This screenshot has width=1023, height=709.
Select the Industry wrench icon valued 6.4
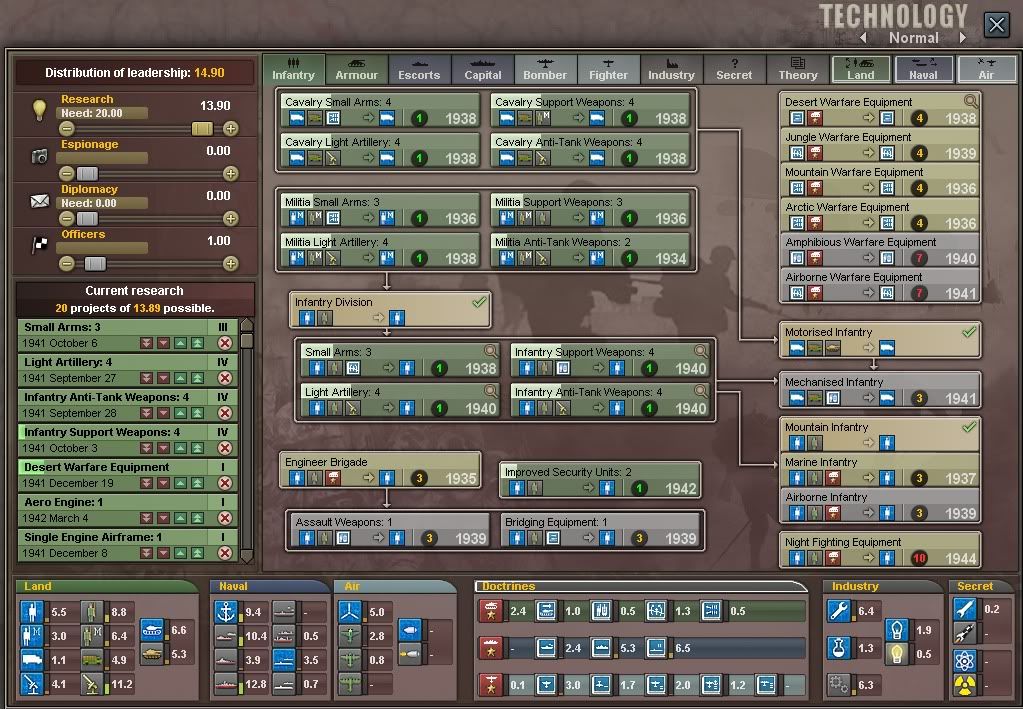click(x=838, y=611)
